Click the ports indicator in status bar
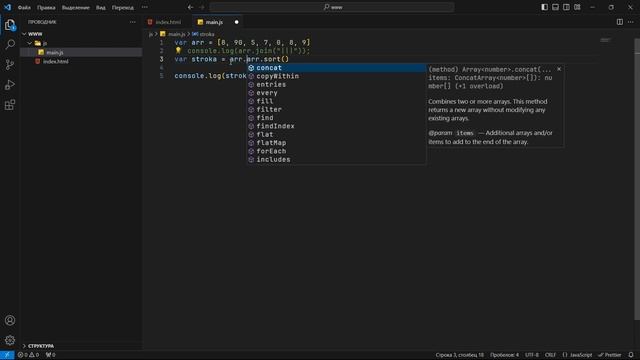This screenshot has height=360, width=640. (51, 355)
